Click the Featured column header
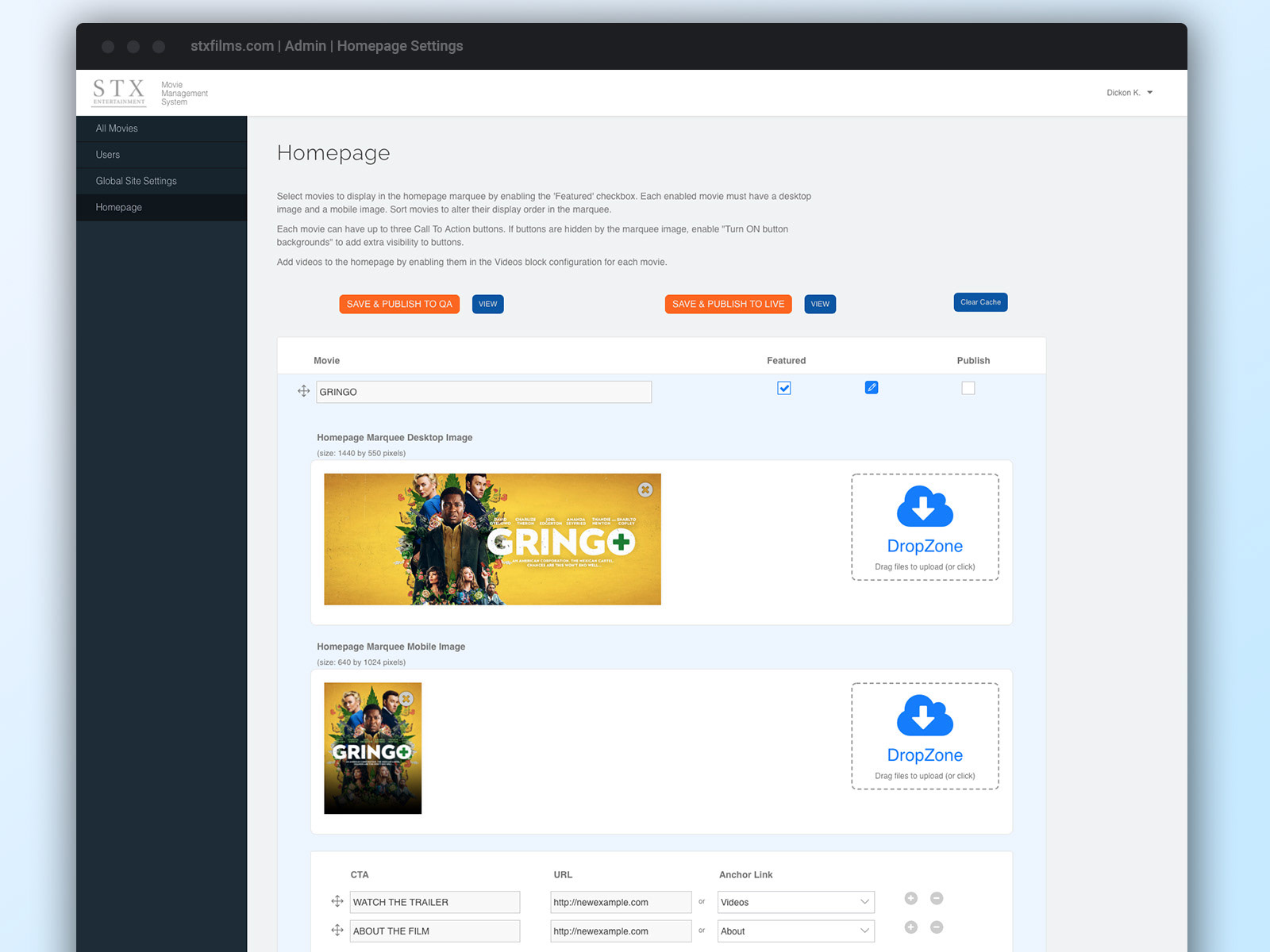The image size is (1270, 952). tap(786, 360)
